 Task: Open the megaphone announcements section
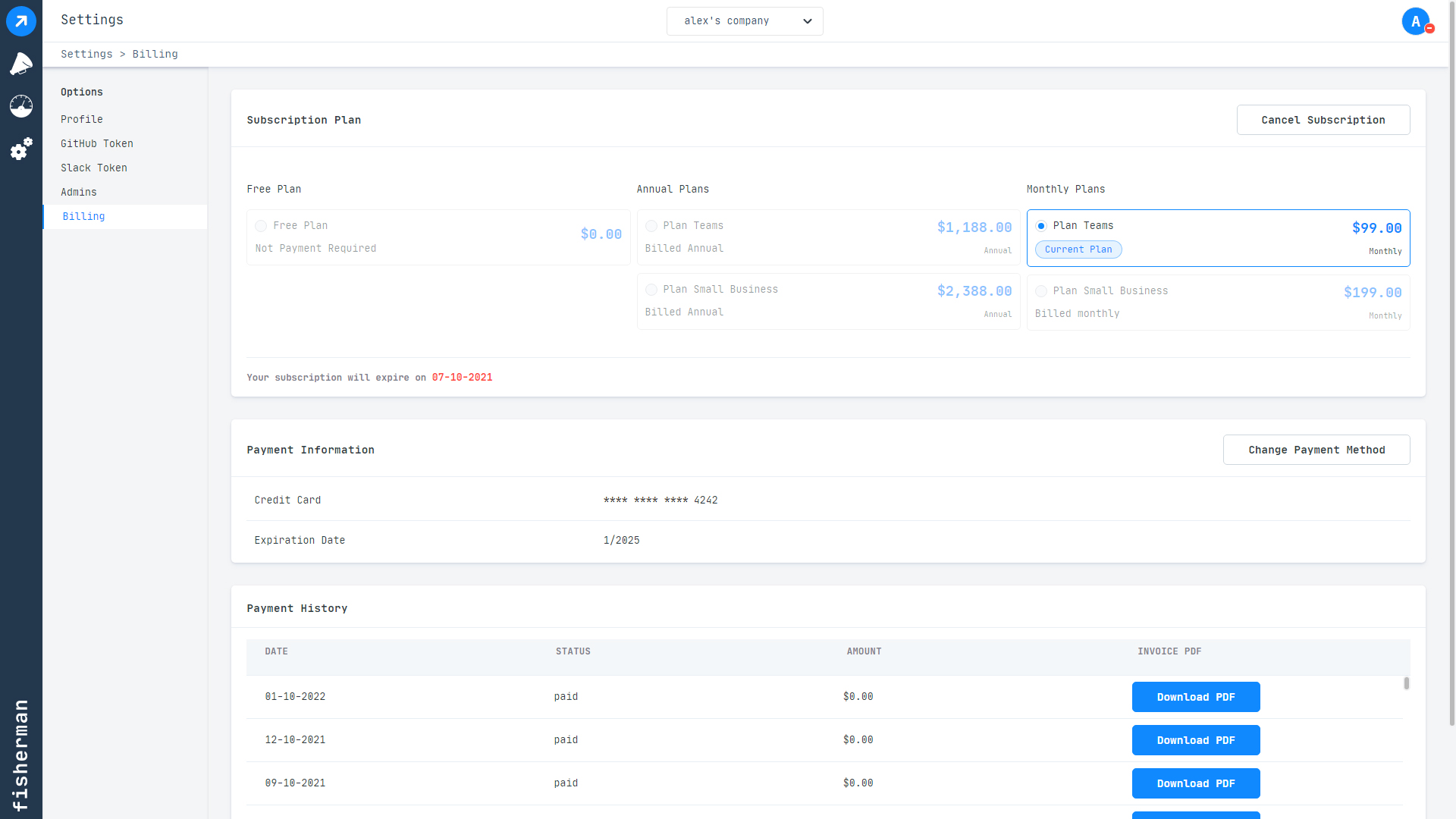tap(20, 64)
